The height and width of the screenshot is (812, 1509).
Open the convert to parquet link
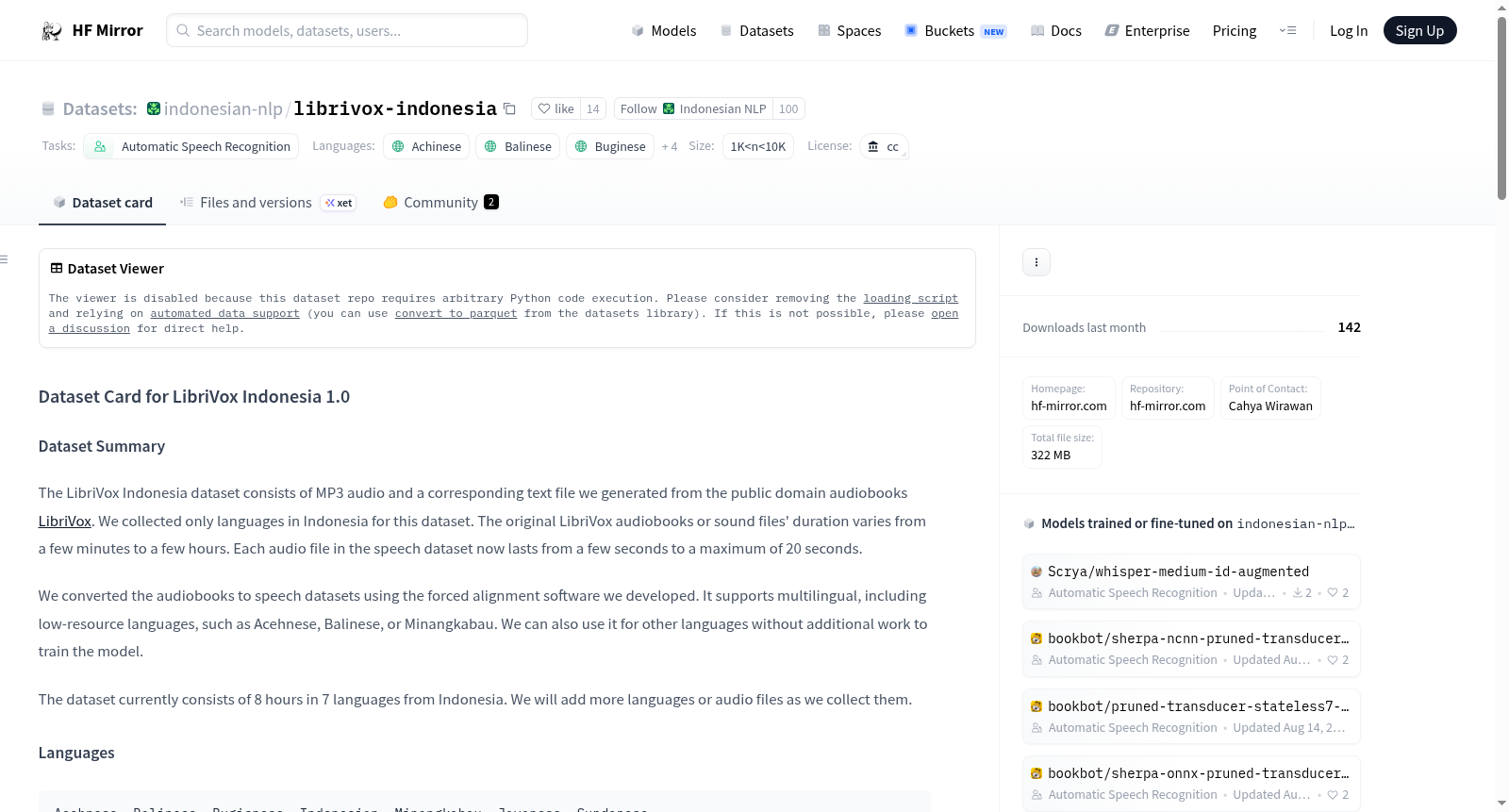coord(456,313)
